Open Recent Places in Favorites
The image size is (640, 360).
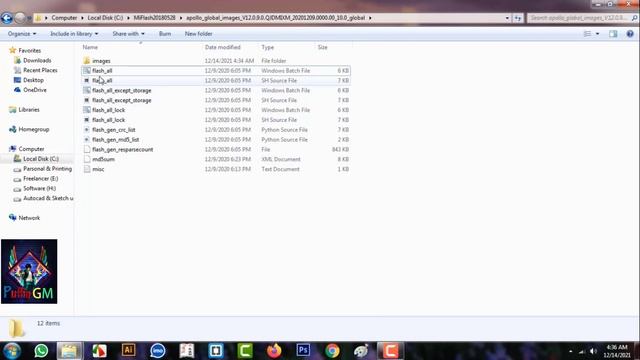(x=40, y=70)
